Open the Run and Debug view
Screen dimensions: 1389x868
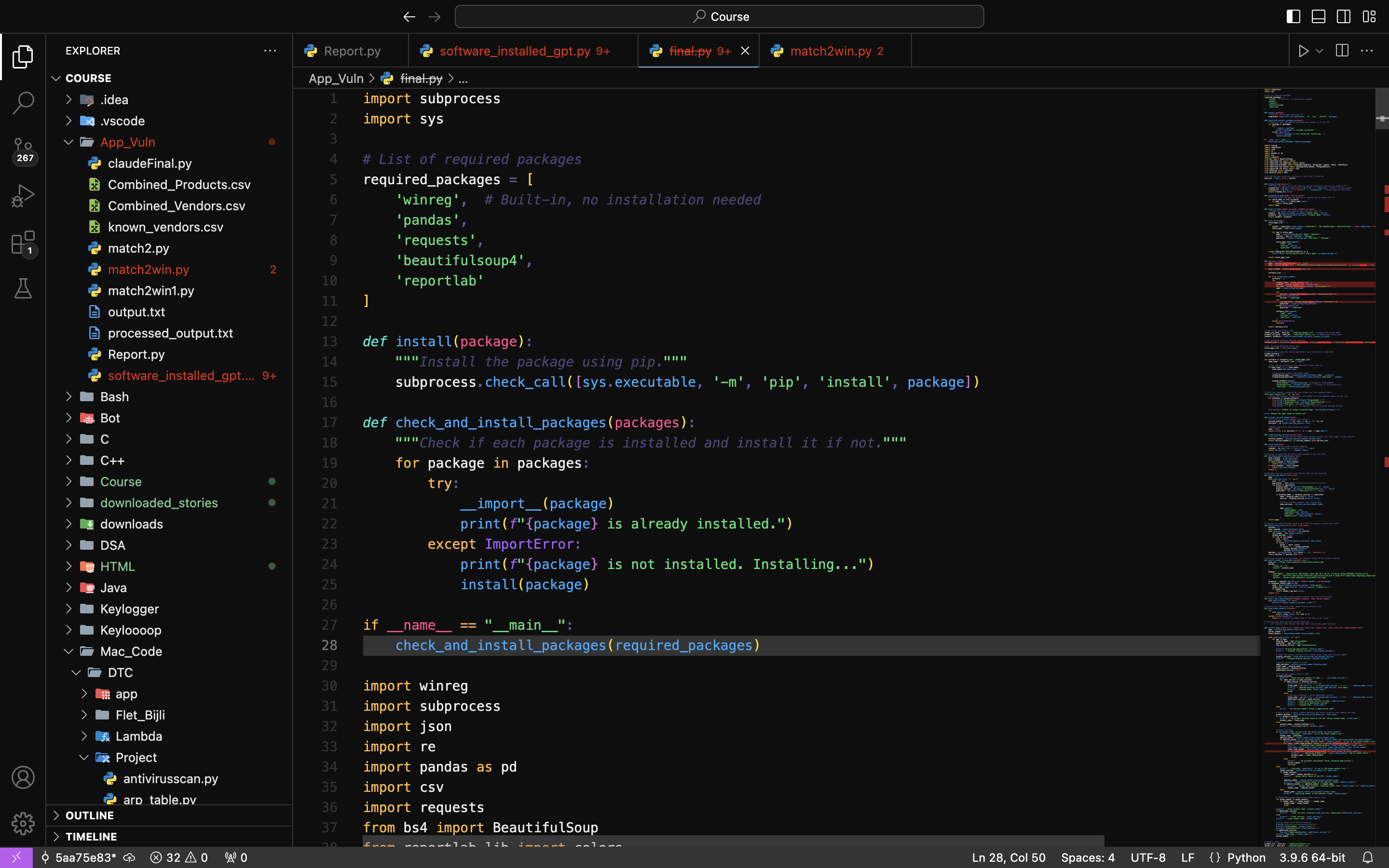click(x=23, y=196)
